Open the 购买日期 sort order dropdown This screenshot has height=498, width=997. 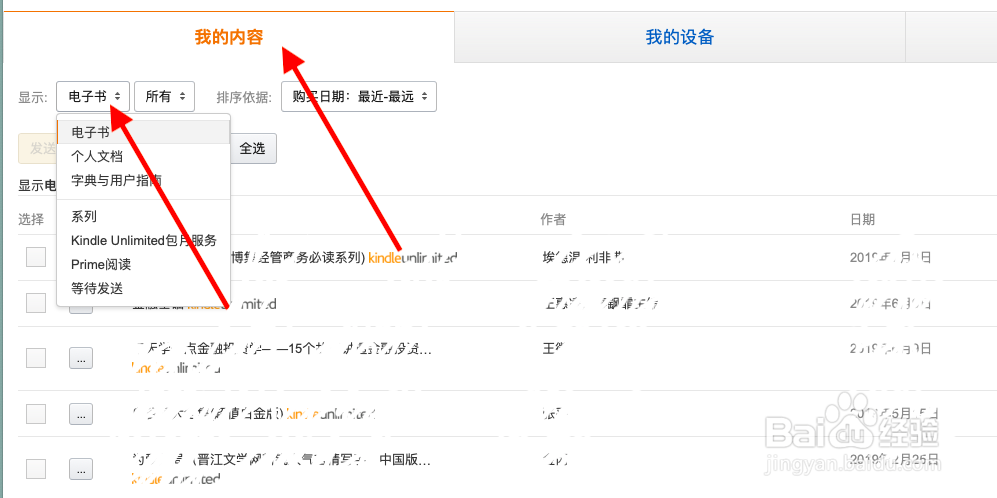[x=358, y=97]
